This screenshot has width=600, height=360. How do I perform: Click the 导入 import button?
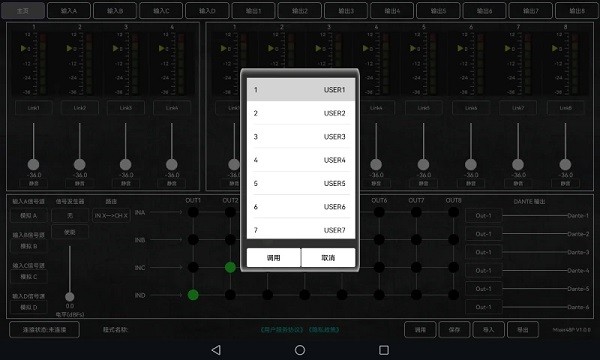click(488, 329)
